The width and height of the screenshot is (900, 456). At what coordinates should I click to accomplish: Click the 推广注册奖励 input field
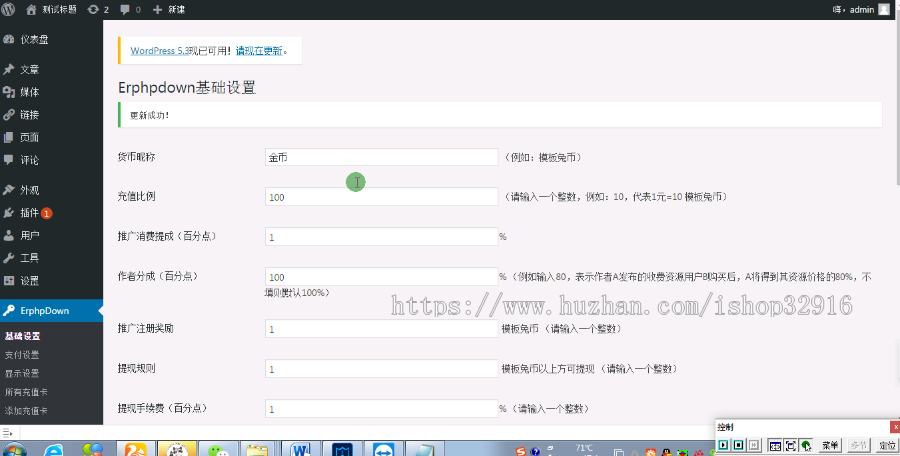(381, 329)
